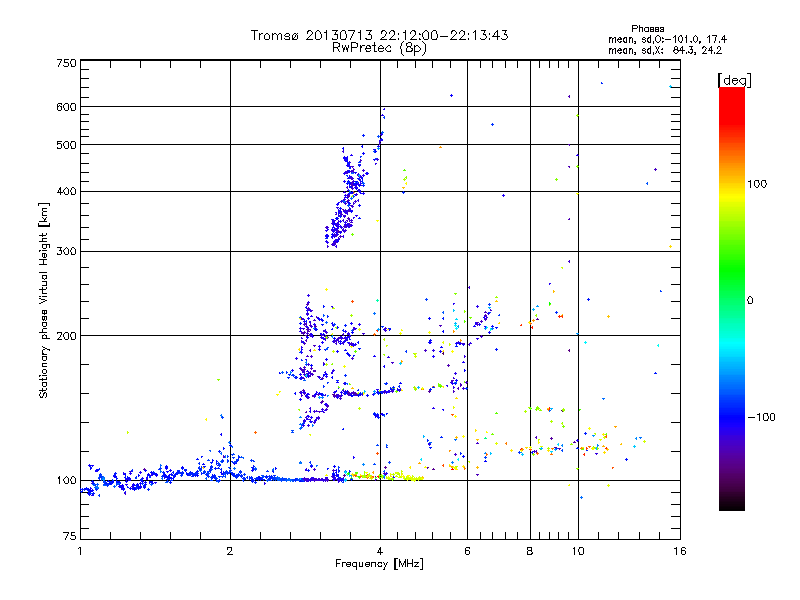Click the 'mean, sd,X: 84.3, 24.2' statistics line
This screenshot has height=600, width=800.
[665, 50]
